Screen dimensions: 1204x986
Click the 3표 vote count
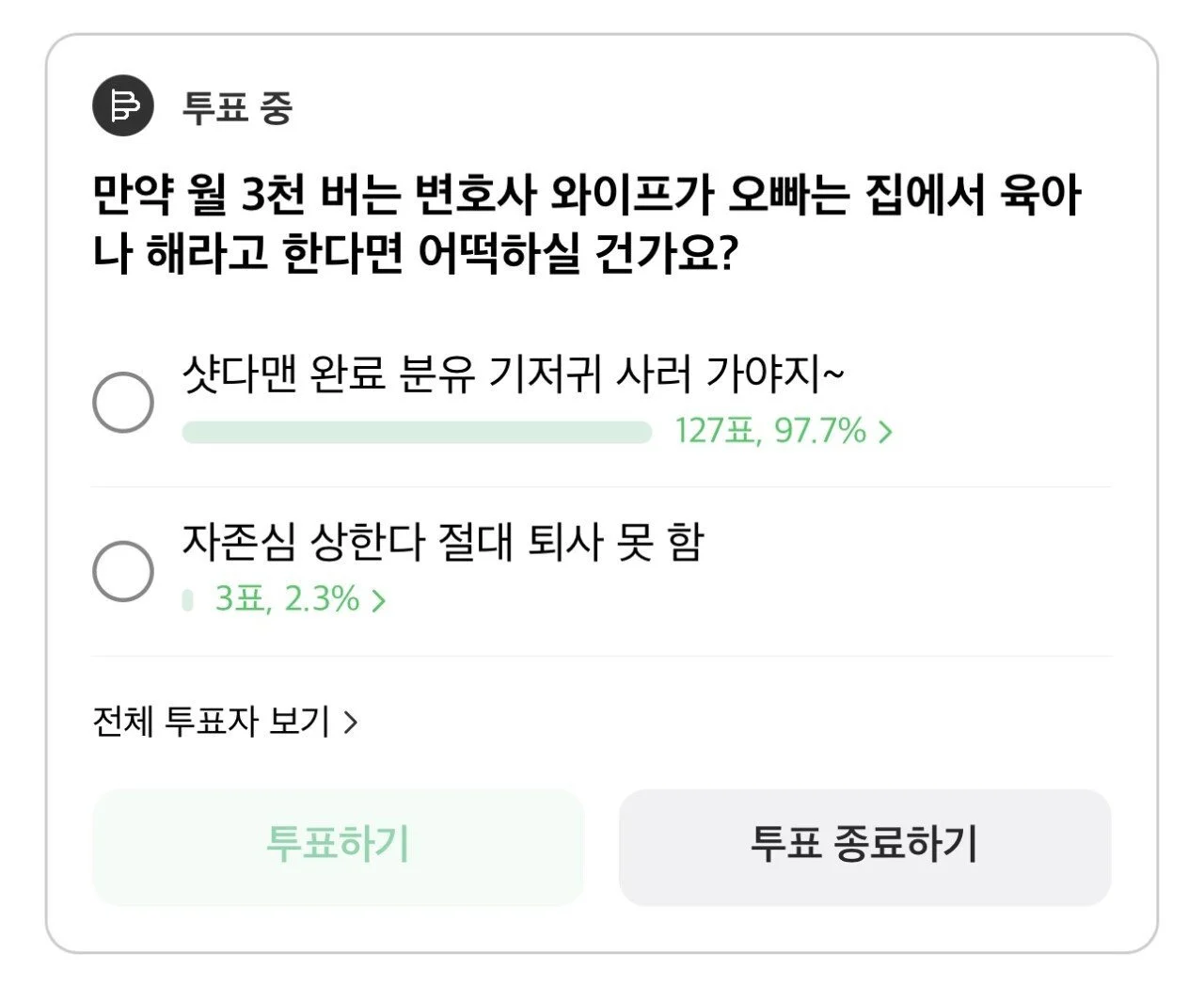(x=240, y=599)
